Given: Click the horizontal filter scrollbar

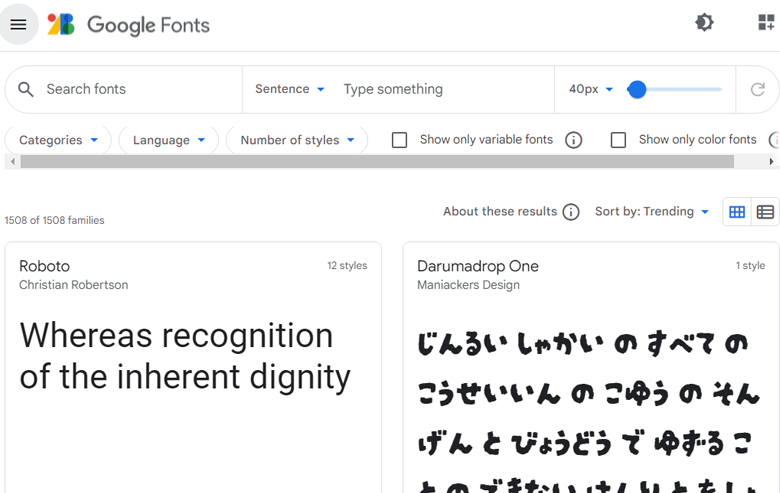Looking at the screenshot, I should (377, 161).
